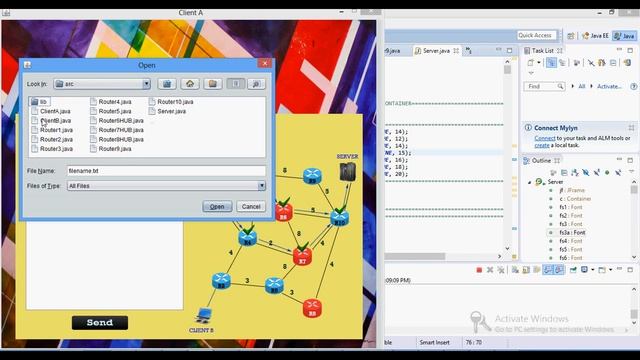Show hidden editor tabs list
The height and width of the screenshot is (360, 640).
[x=469, y=51]
